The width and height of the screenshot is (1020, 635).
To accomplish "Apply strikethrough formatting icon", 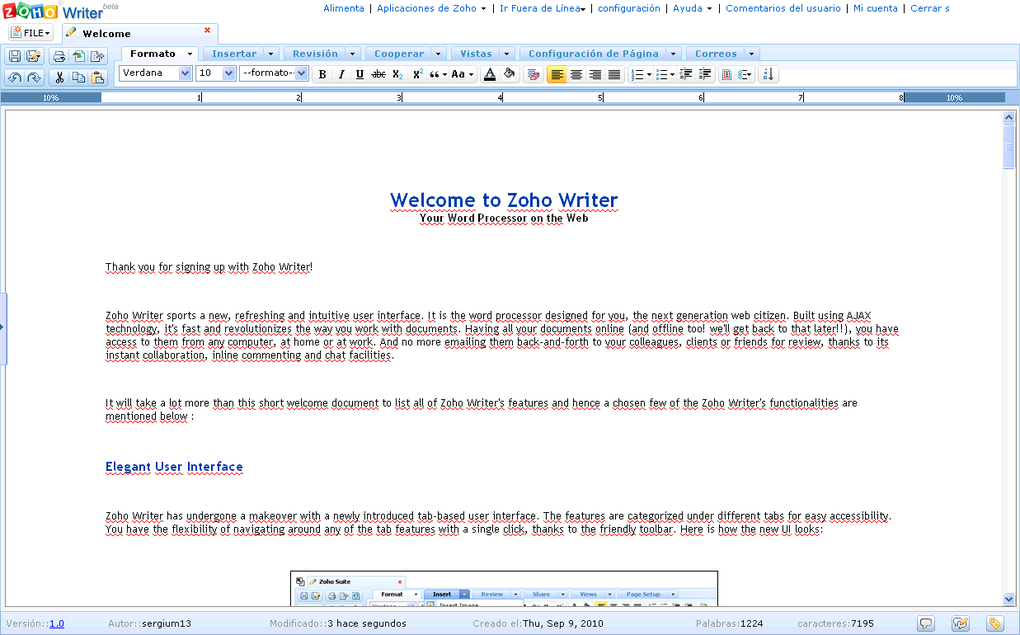I will [x=378, y=73].
